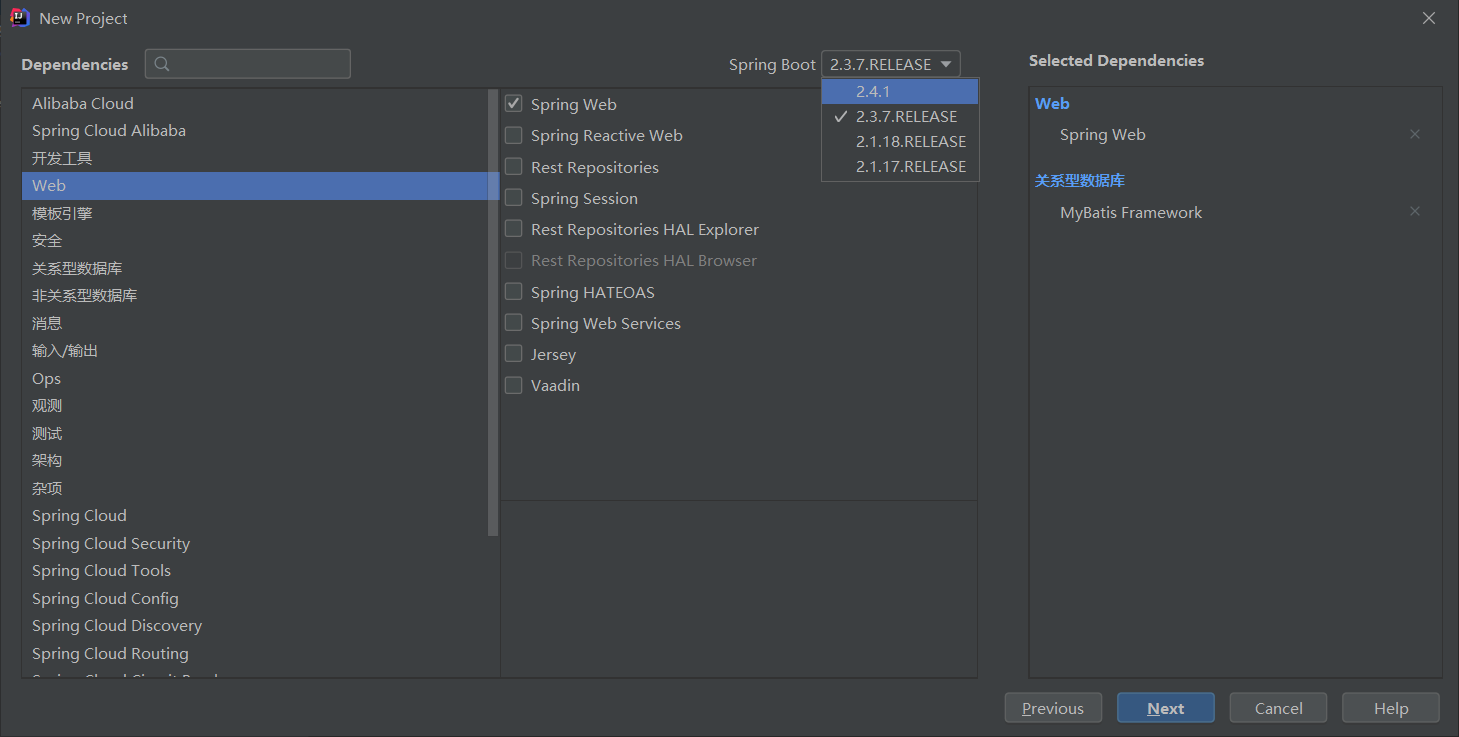This screenshot has width=1459, height=737.
Task: Click the Help button
Action: point(1390,707)
